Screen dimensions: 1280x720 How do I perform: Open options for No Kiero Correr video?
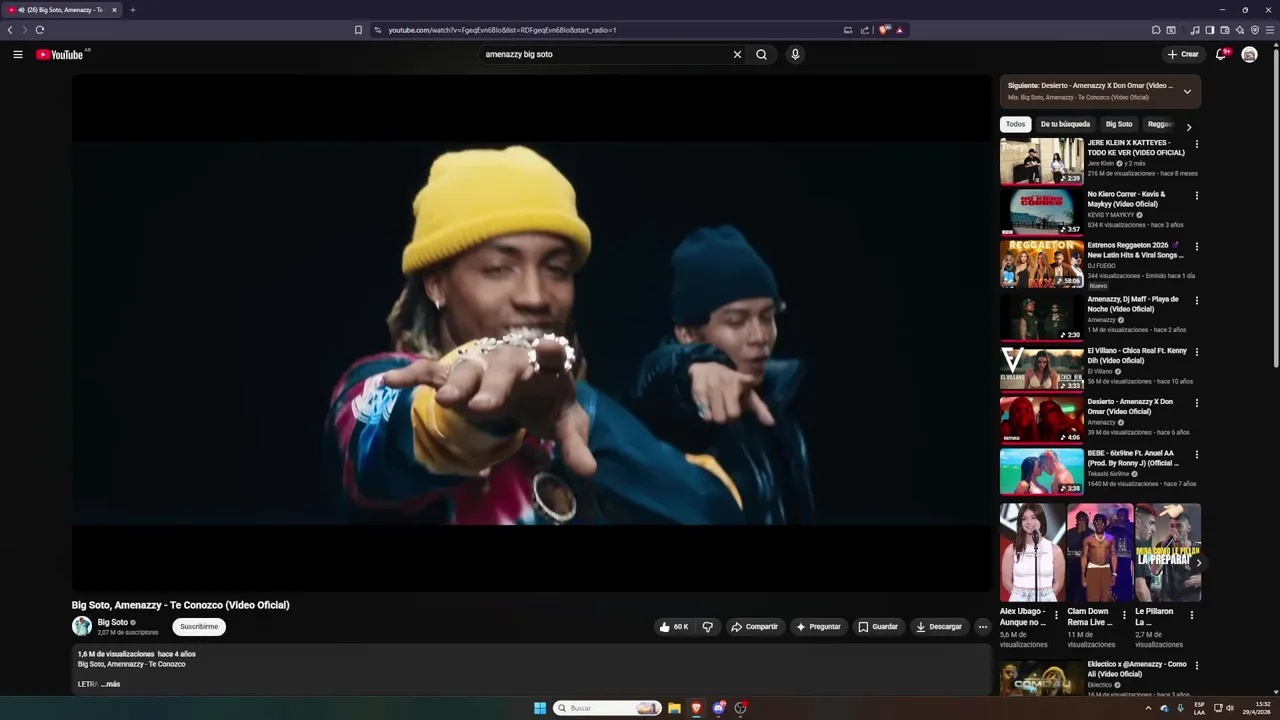(1196, 195)
